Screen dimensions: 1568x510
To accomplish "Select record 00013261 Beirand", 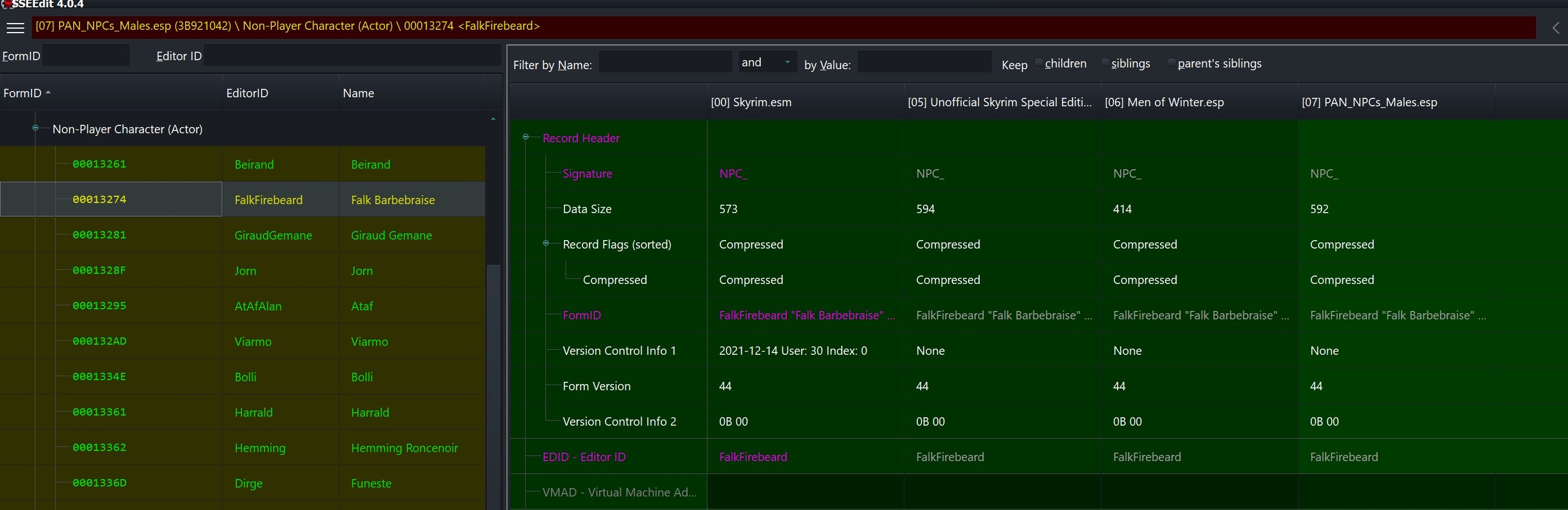I will 242,164.
